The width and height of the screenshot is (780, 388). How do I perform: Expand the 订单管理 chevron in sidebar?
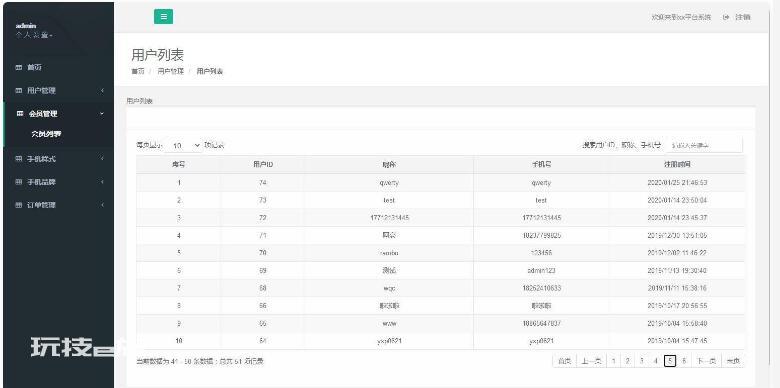click(102, 204)
